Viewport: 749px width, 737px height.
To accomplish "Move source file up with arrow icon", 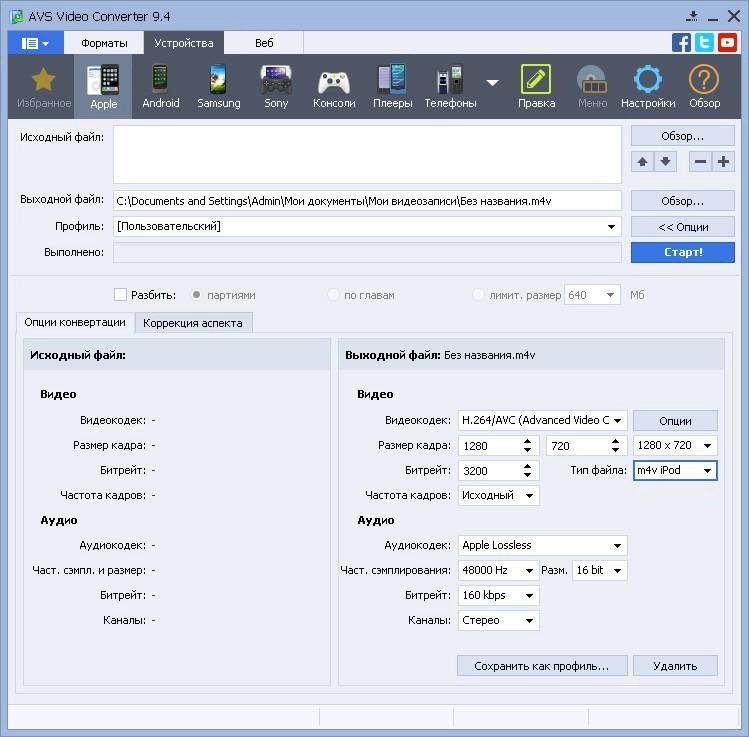I will click(x=642, y=162).
